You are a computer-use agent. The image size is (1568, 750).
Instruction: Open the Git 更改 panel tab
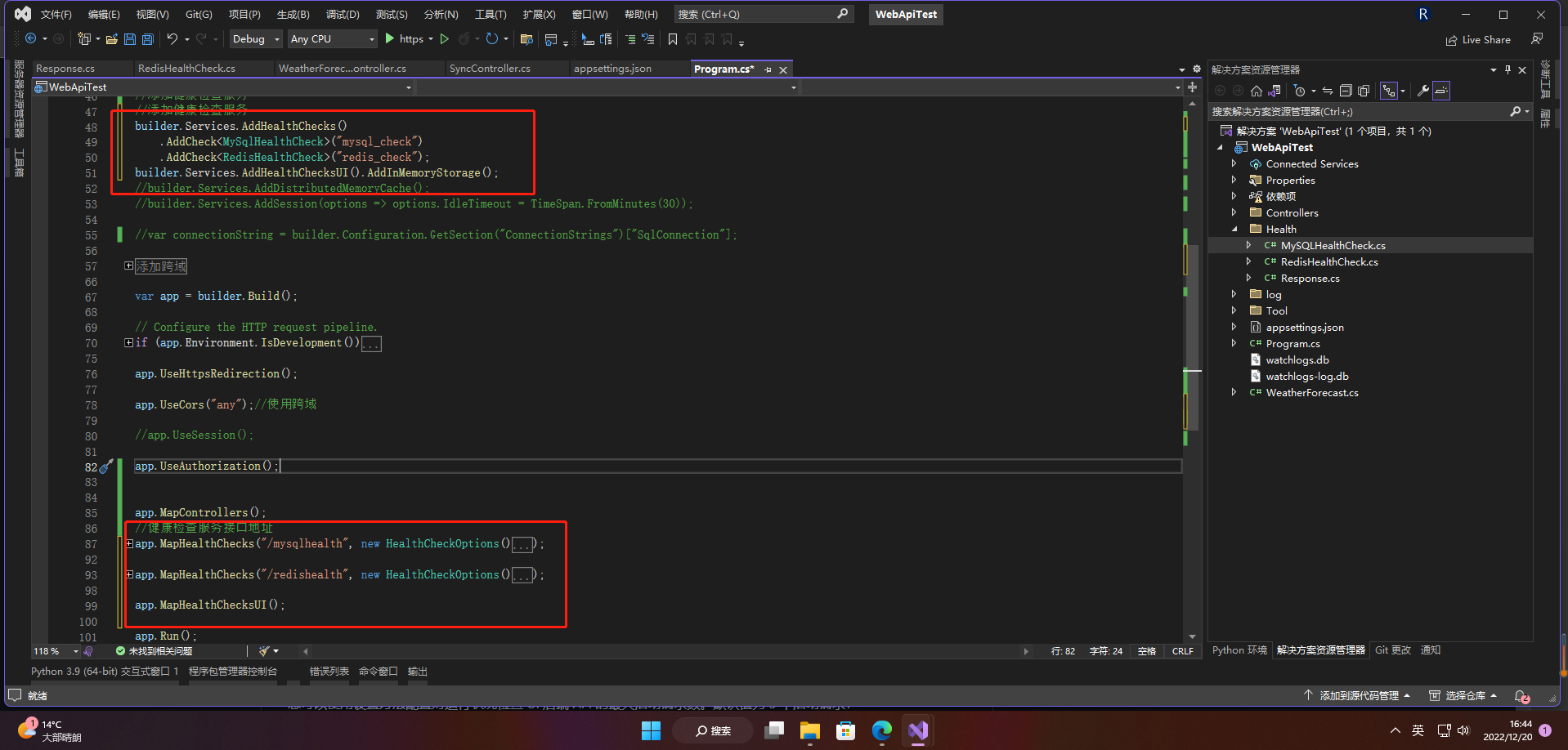[1393, 650]
